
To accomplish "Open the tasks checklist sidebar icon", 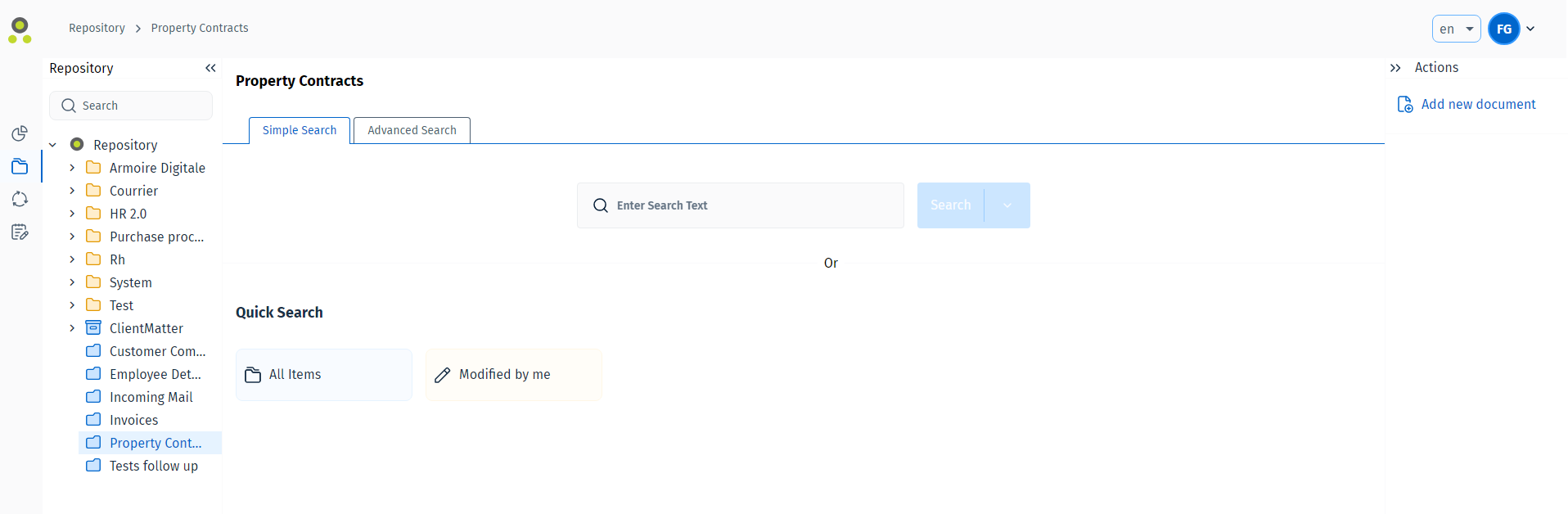I will (x=20, y=232).
